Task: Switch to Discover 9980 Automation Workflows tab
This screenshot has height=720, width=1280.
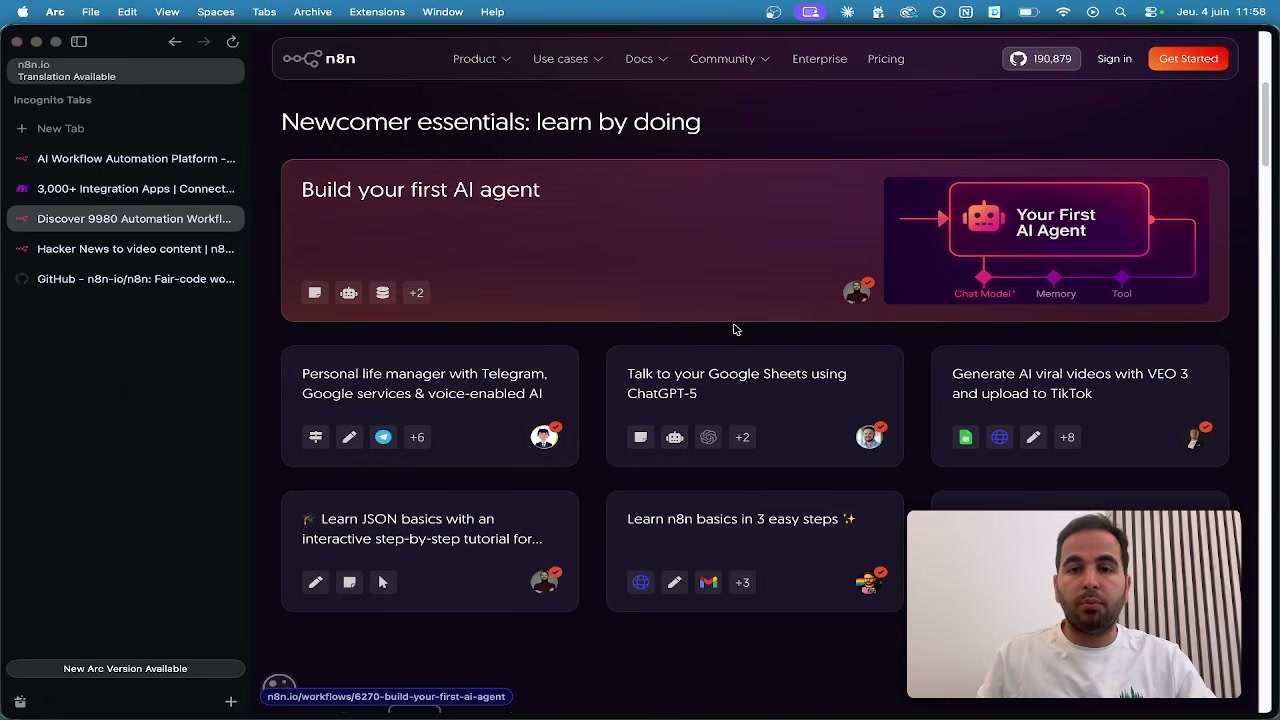Action: click(125, 218)
